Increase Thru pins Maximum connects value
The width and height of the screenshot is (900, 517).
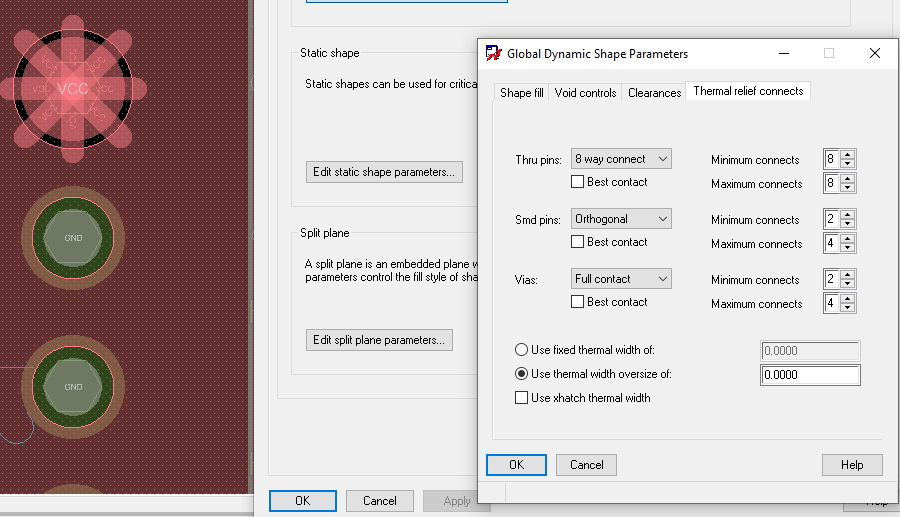(847, 178)
